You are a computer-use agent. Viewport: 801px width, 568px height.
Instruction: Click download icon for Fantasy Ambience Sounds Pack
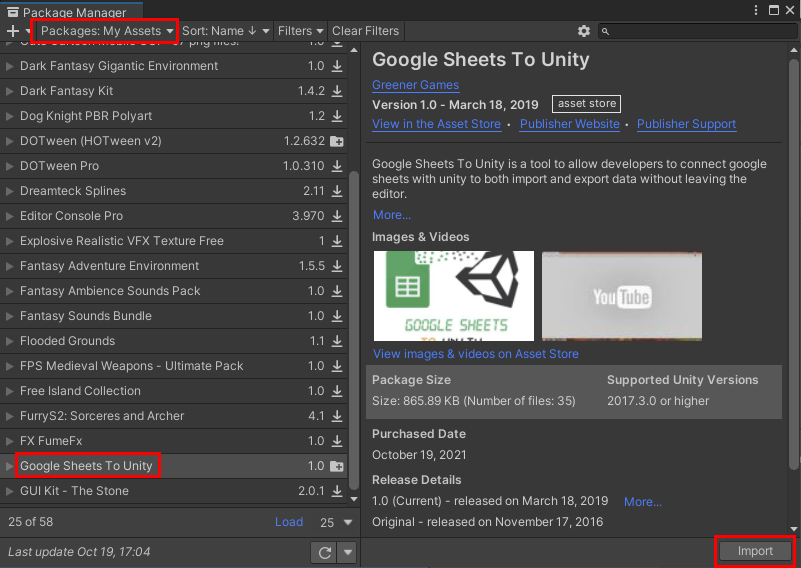[337, 291]
